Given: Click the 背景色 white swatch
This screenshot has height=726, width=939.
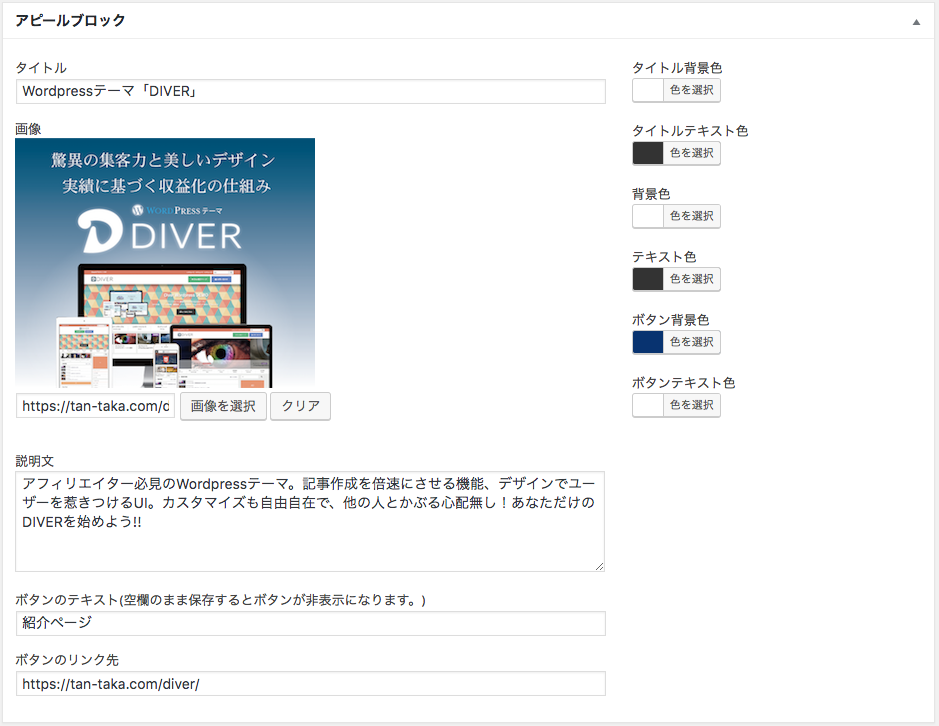Looking at the screenshot, I should 648,216.
